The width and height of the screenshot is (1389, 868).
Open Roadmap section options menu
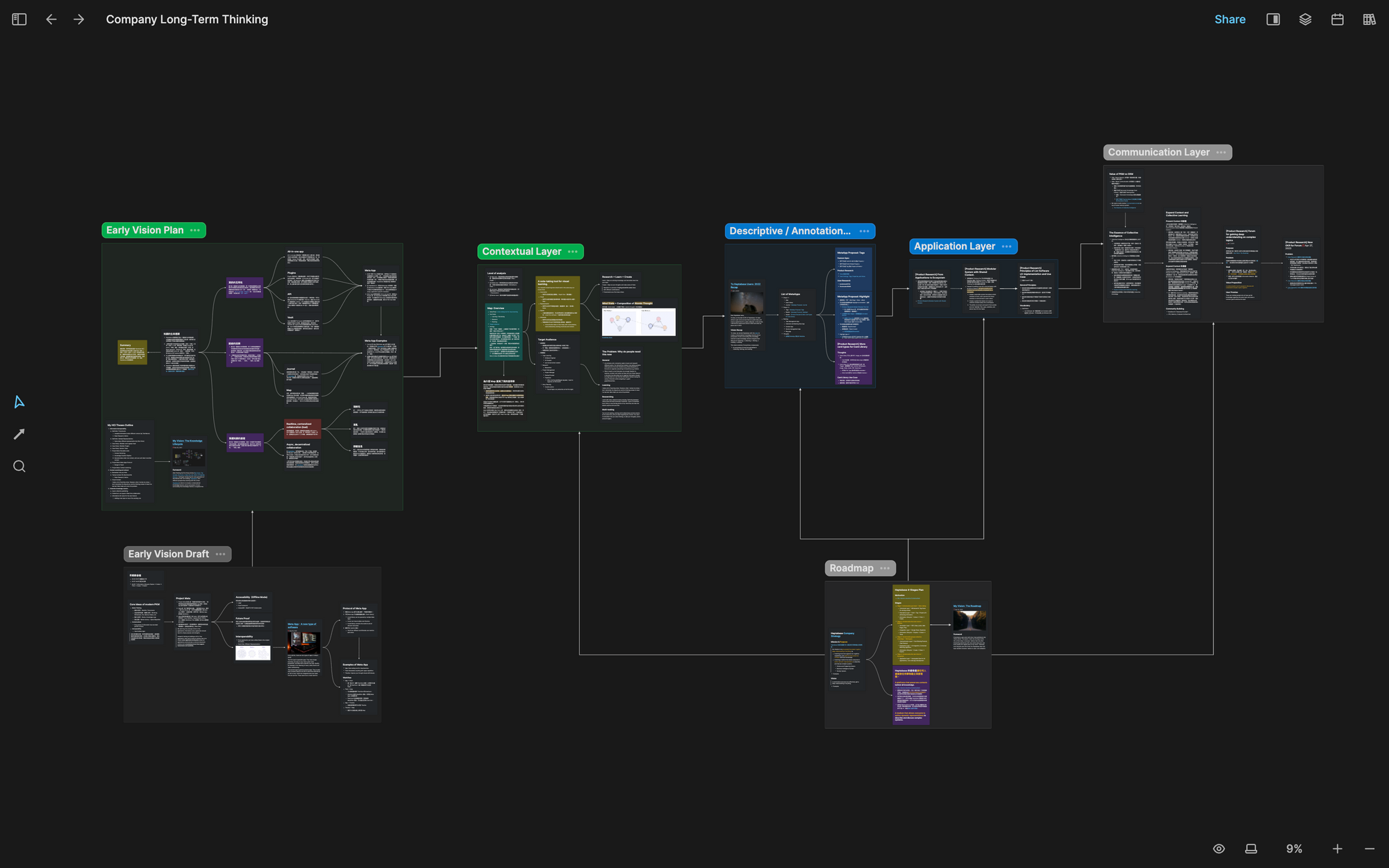click(x=885, y=569)
